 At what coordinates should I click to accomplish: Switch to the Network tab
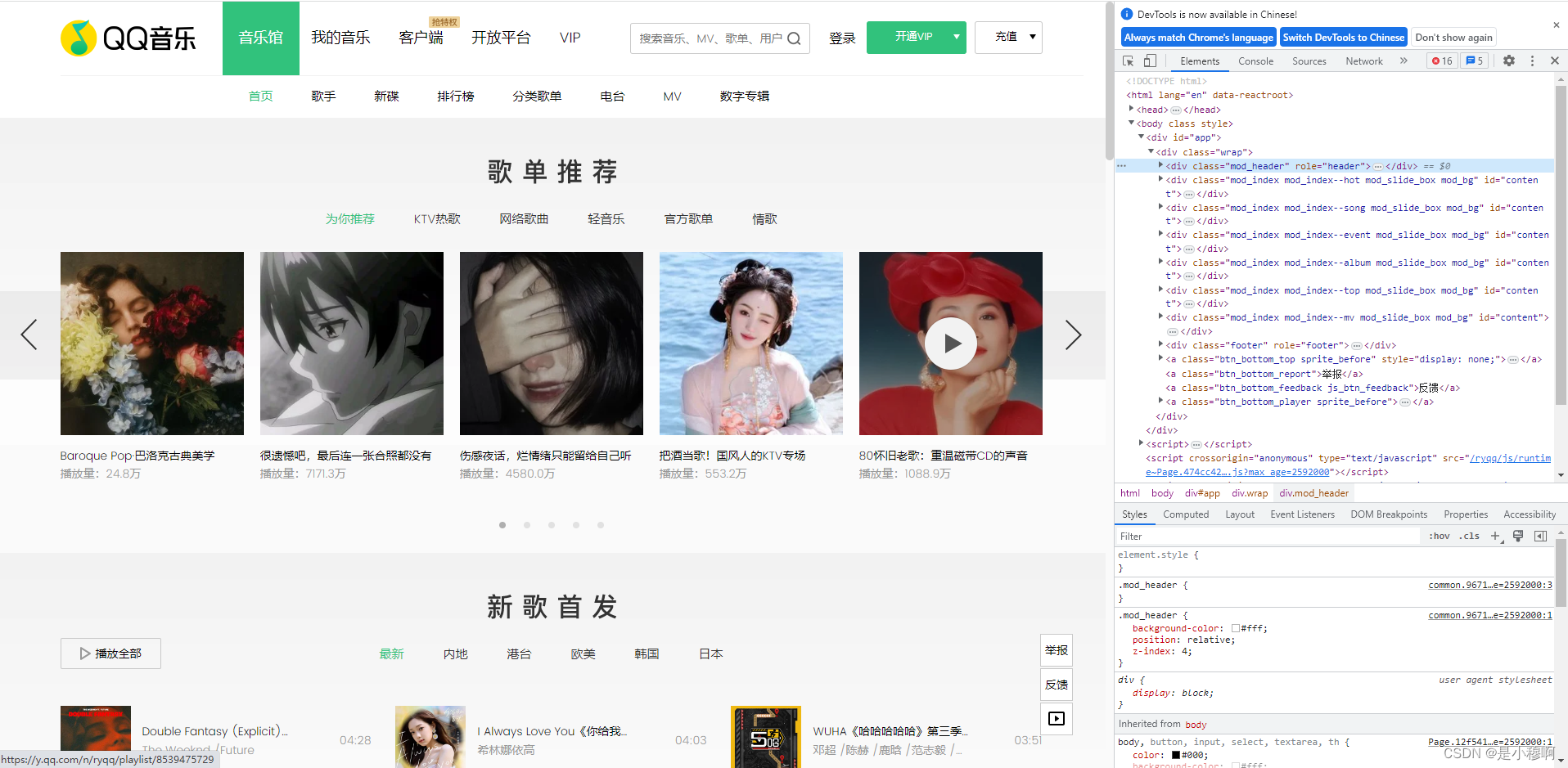1363,61
